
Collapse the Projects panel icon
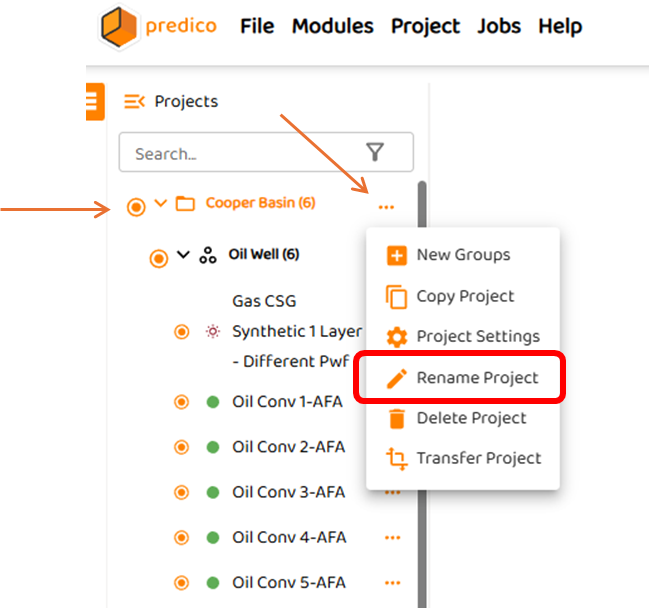[134, 101]
